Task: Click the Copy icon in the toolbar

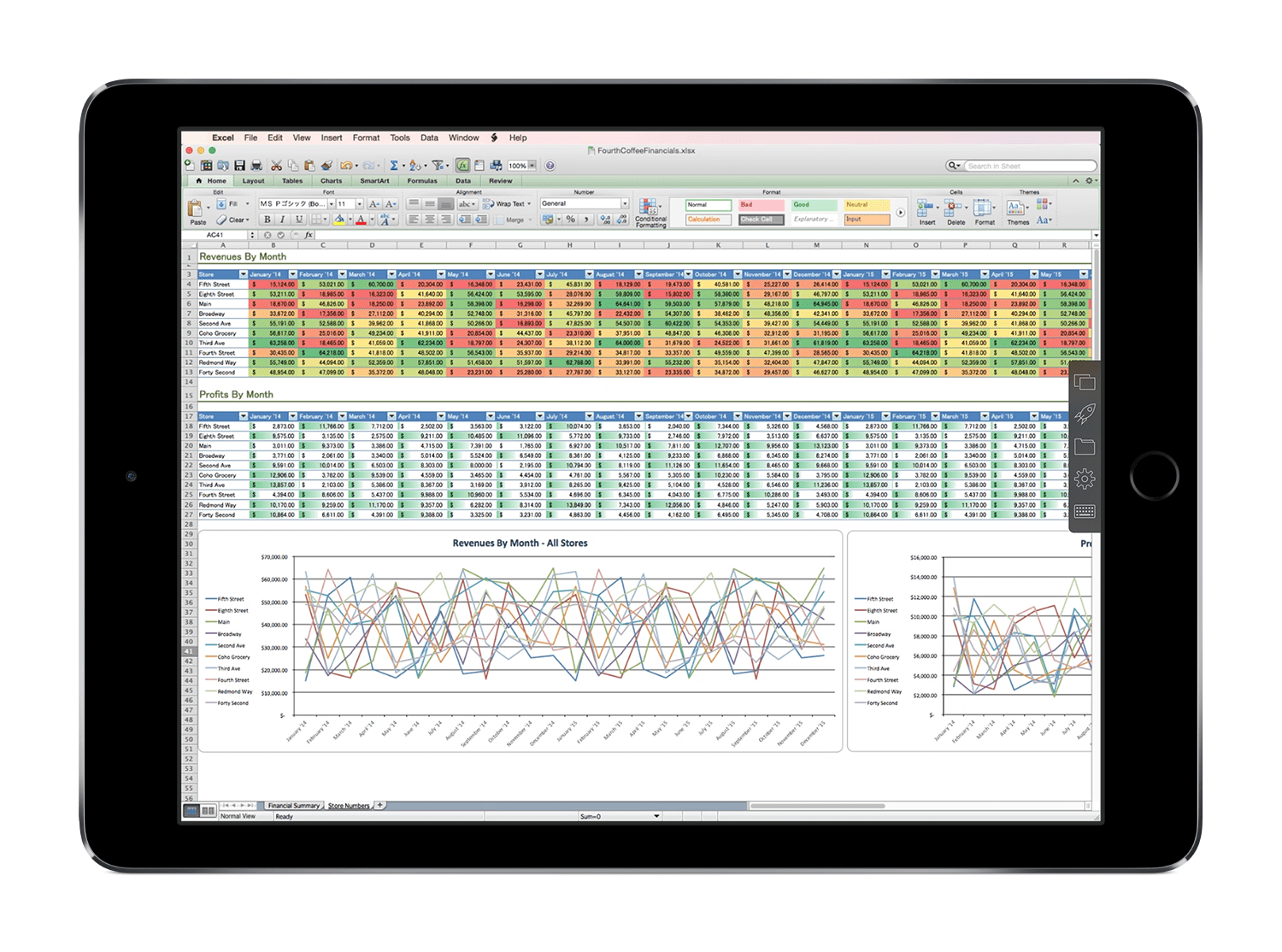Action: pos(293,166)
